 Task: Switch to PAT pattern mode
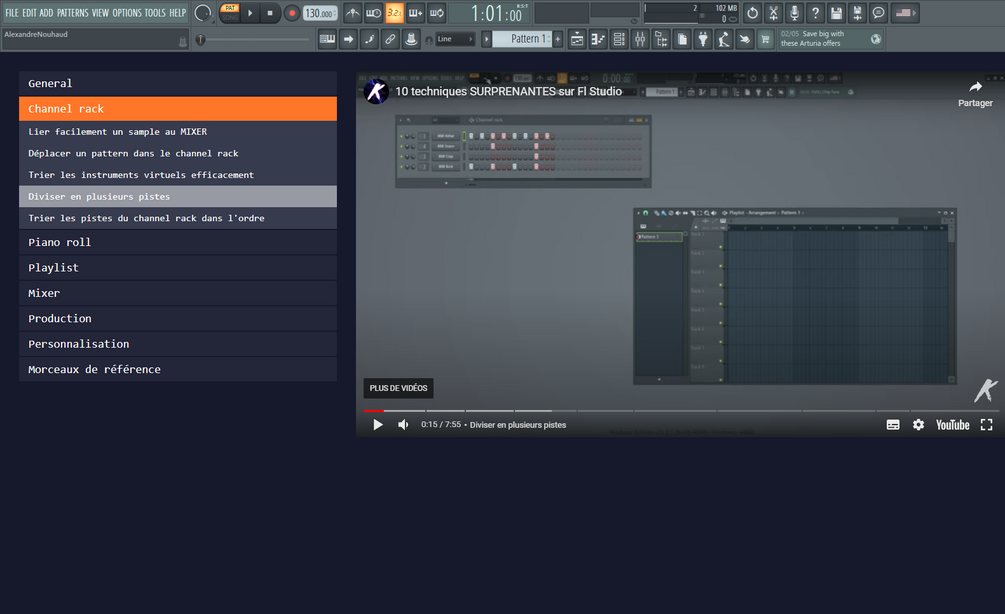pos(229,8)
